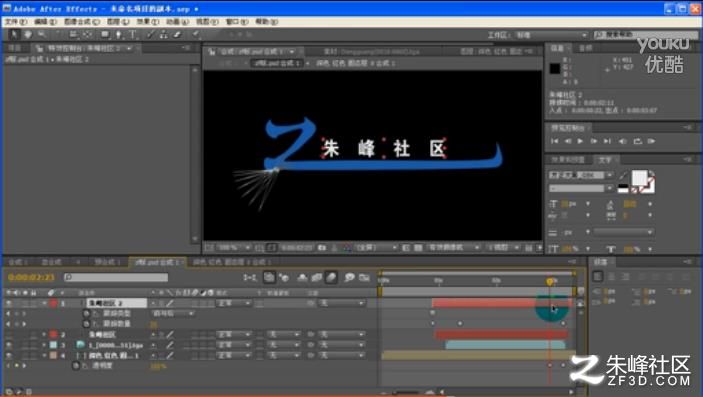This screenshot has height=397, width=703.
Task: Toggle loop option in preview controls
Action: point(638,141)
